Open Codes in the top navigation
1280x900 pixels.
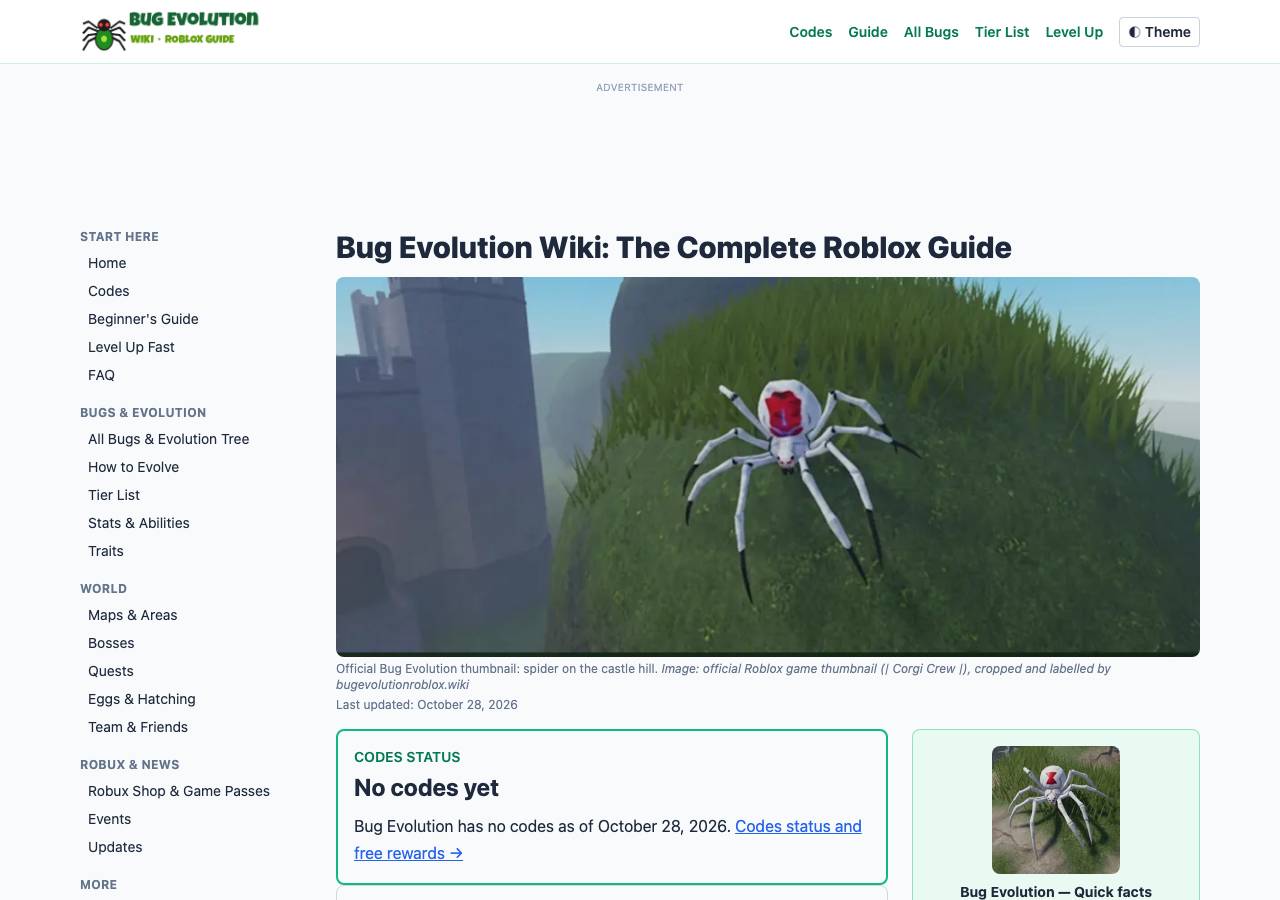810,32
